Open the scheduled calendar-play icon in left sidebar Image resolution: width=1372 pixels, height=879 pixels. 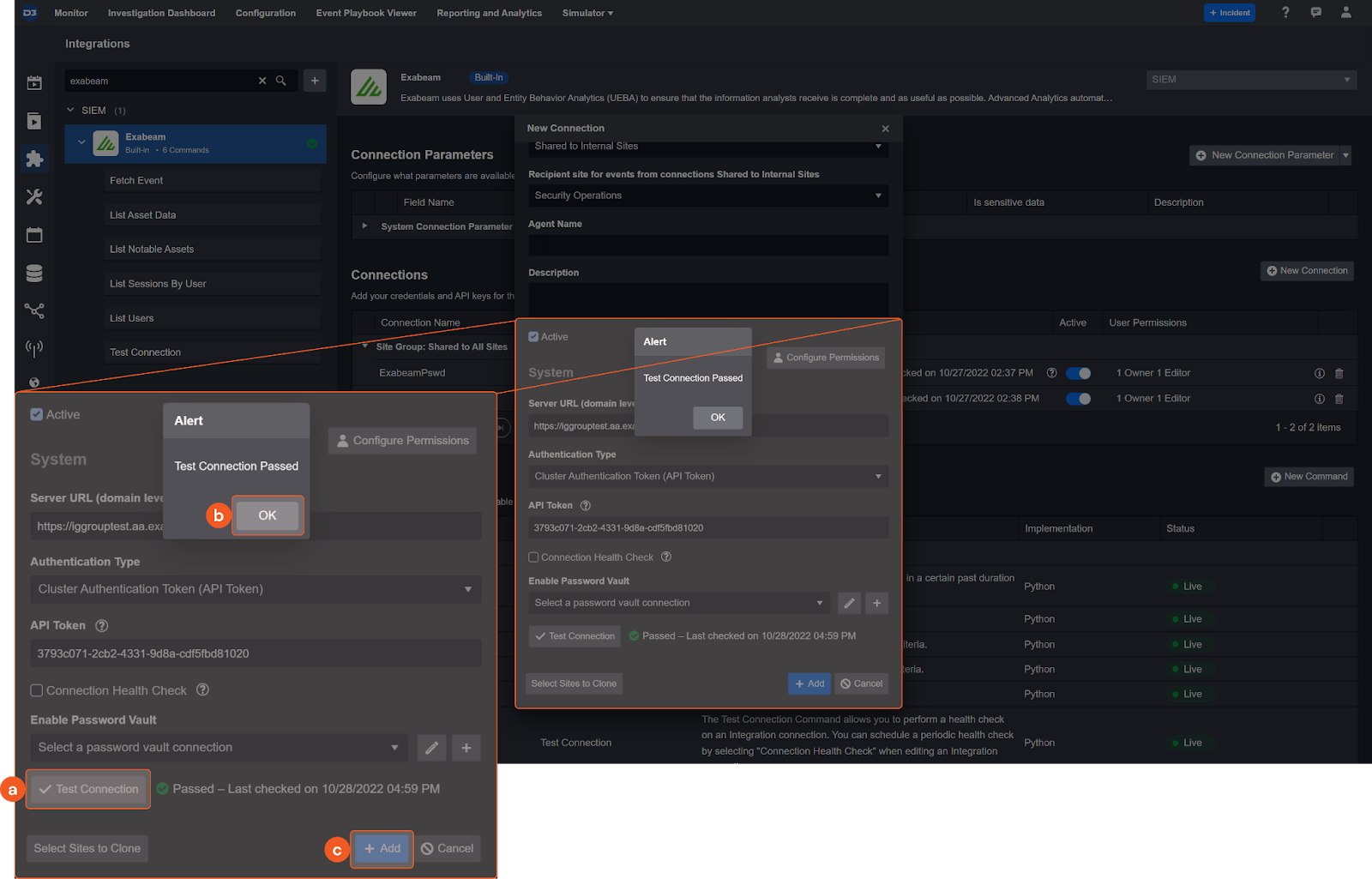tap(34, 82)
